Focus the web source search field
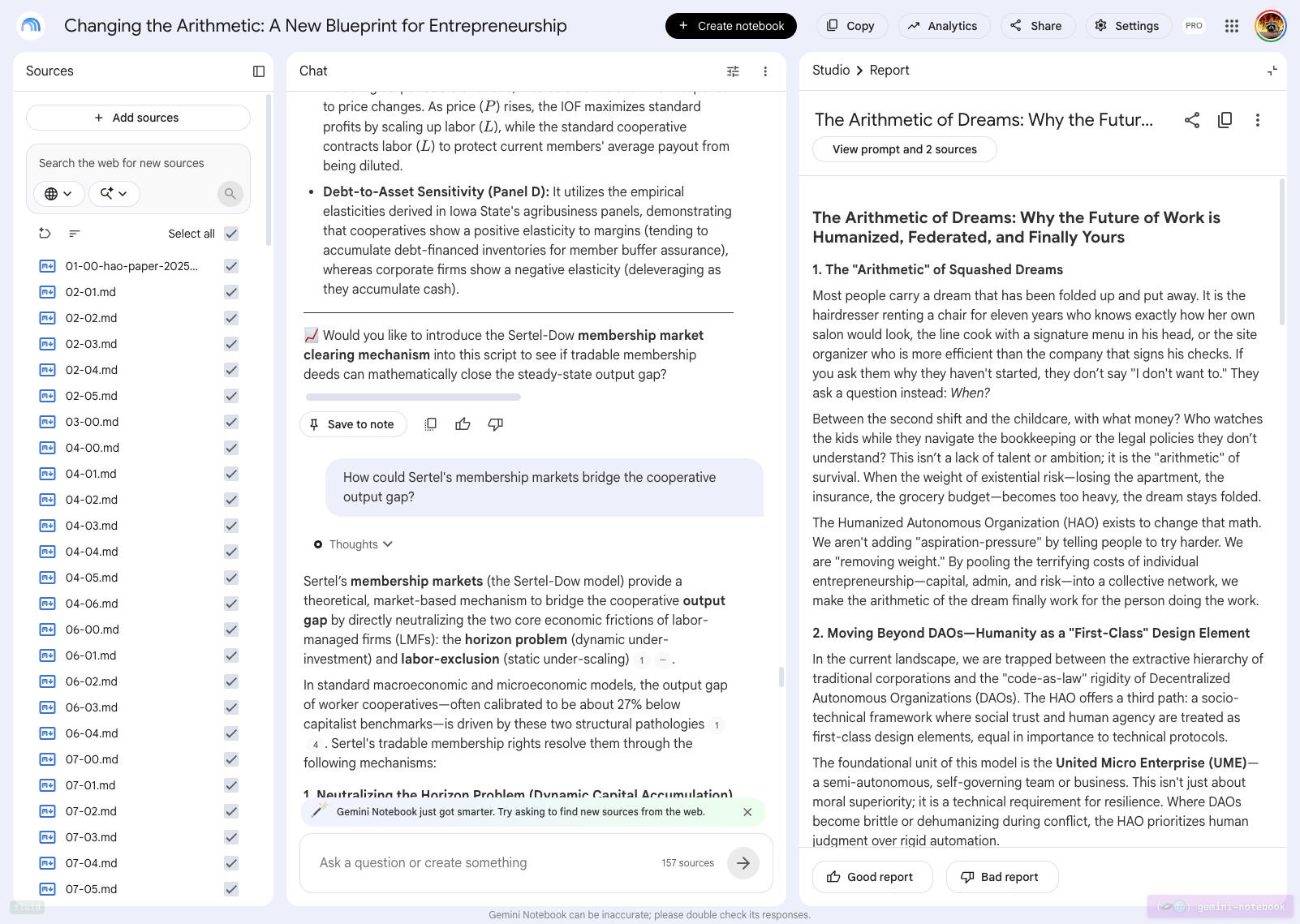This screenshot has height=924, width=1300. point(138,163)
